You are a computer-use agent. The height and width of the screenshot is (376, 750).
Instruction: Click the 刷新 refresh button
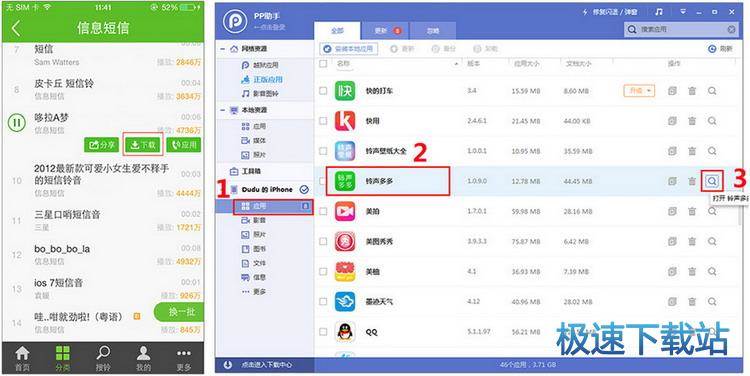(720, 49)
